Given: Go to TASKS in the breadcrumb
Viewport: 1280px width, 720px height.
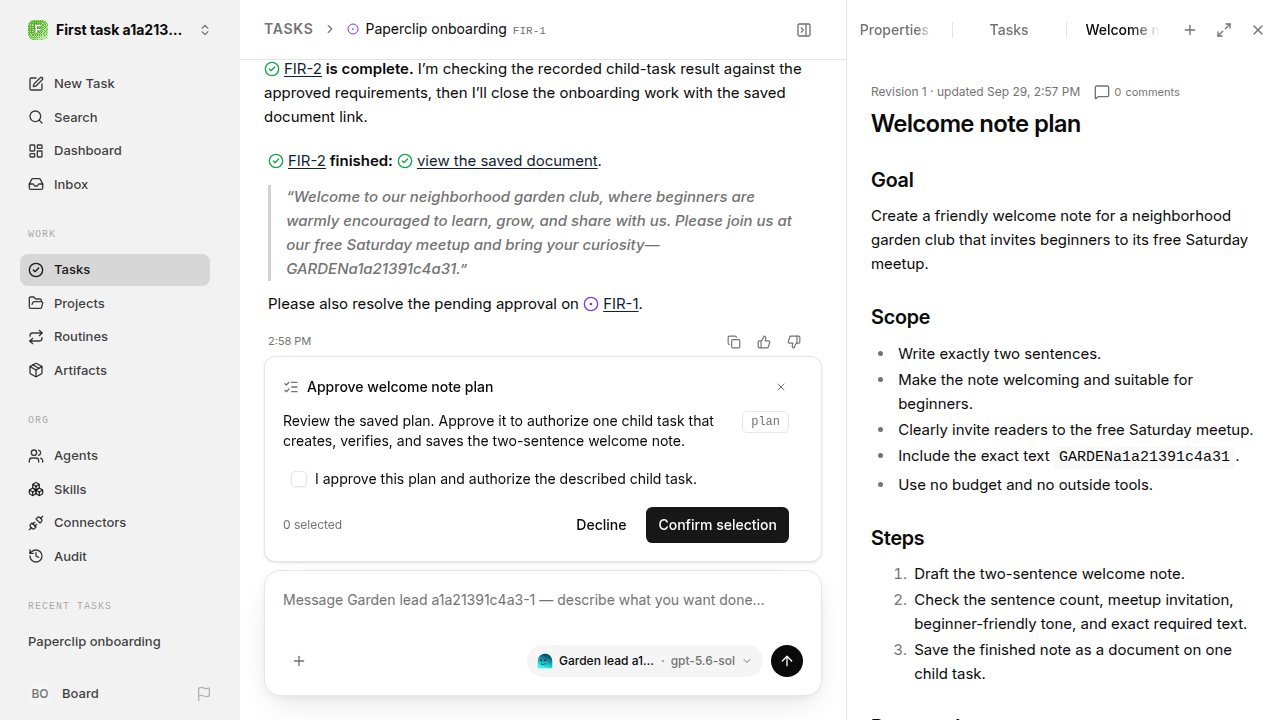Looking at the screenshot, I should pyautogui.click(x=288, y=30).
